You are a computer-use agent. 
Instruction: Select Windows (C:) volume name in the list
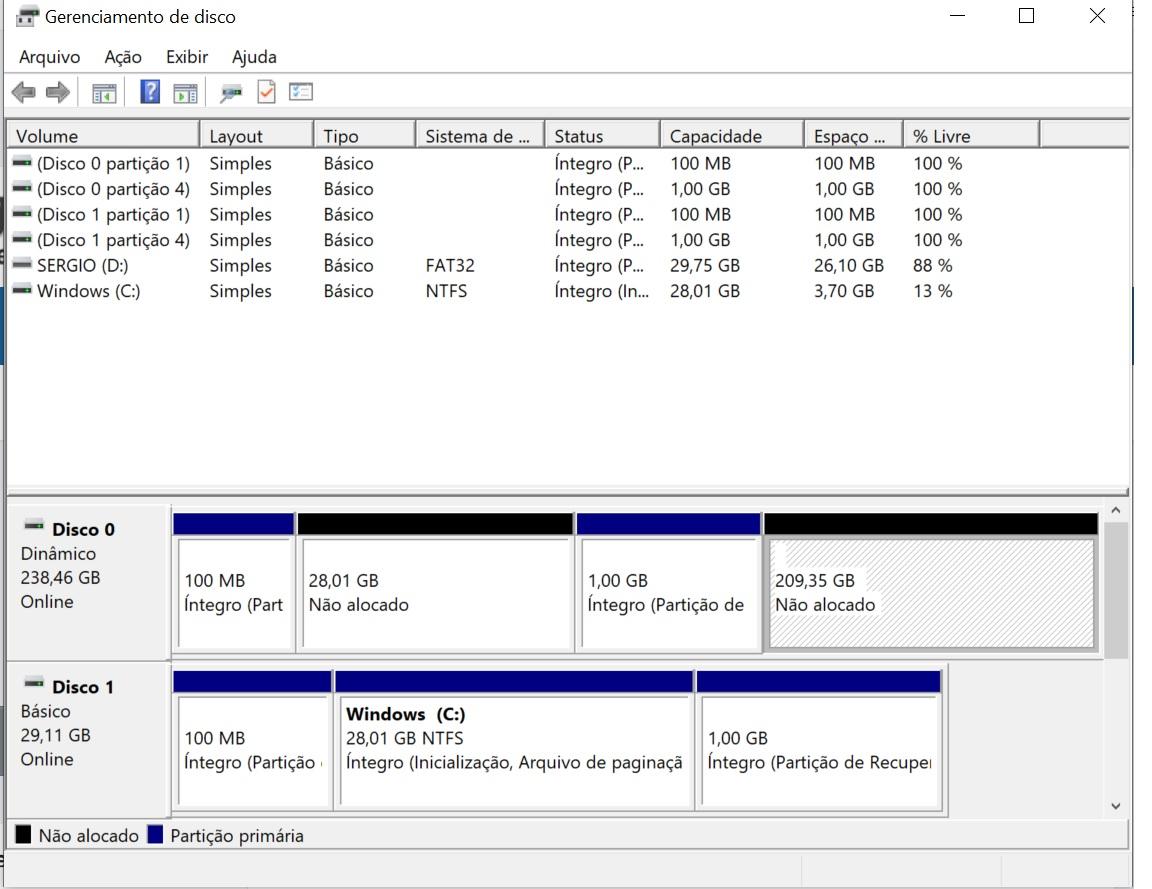tap(88, 291)
